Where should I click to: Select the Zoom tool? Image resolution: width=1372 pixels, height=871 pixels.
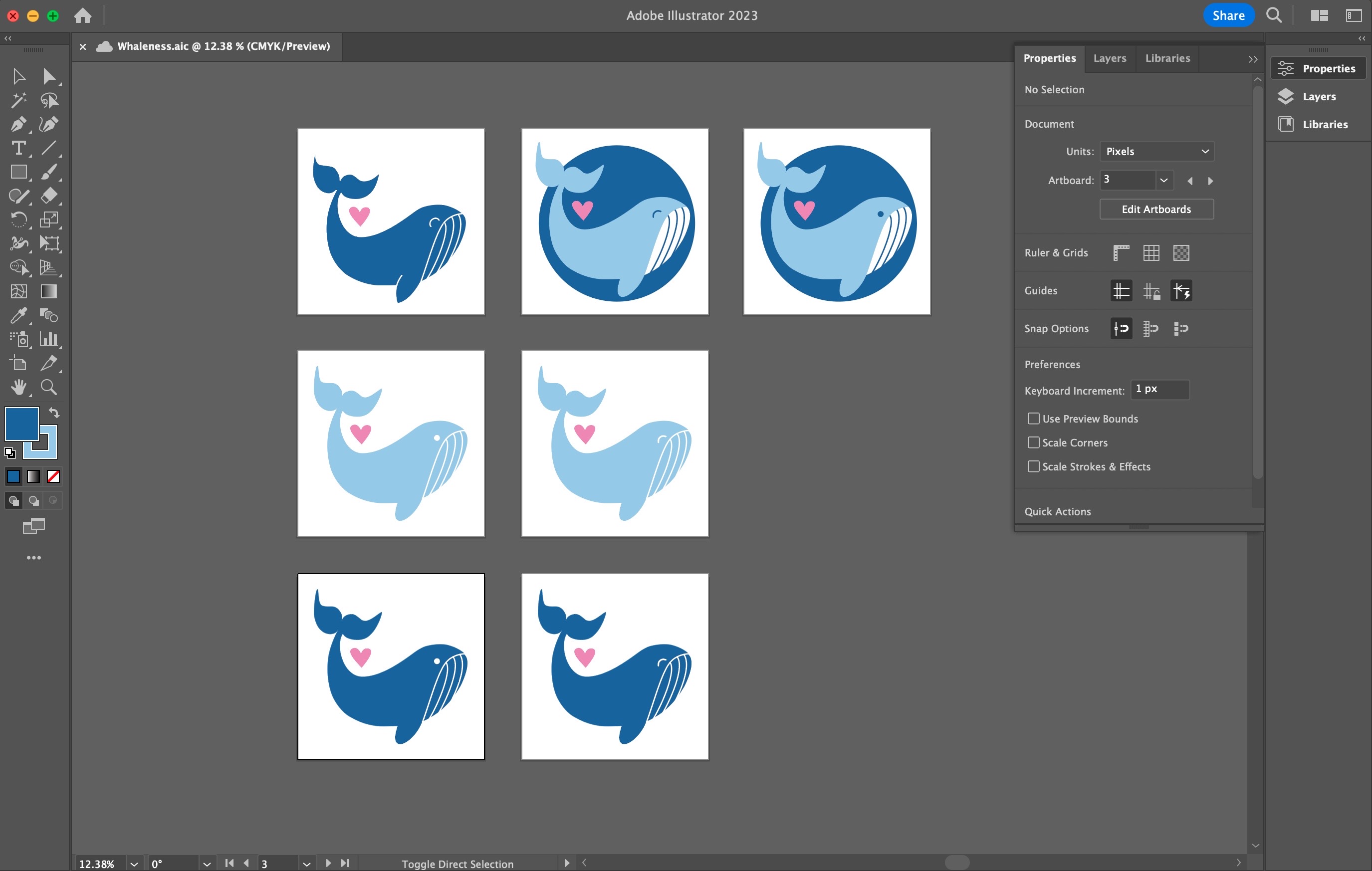(x=48, y=388)
